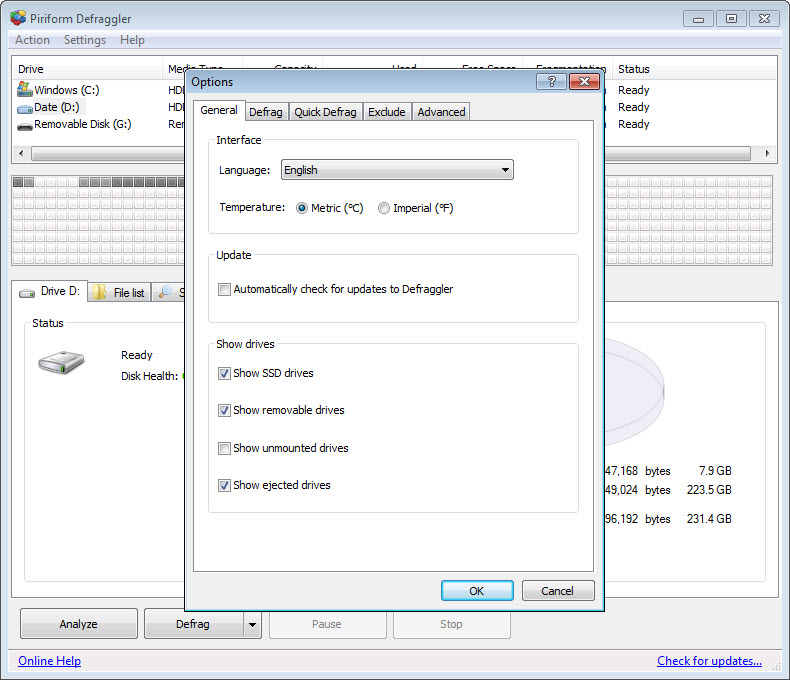790x680 pixels.
Task: Click the Status column header
Action: pyautogui.click(x=694, y=69)
